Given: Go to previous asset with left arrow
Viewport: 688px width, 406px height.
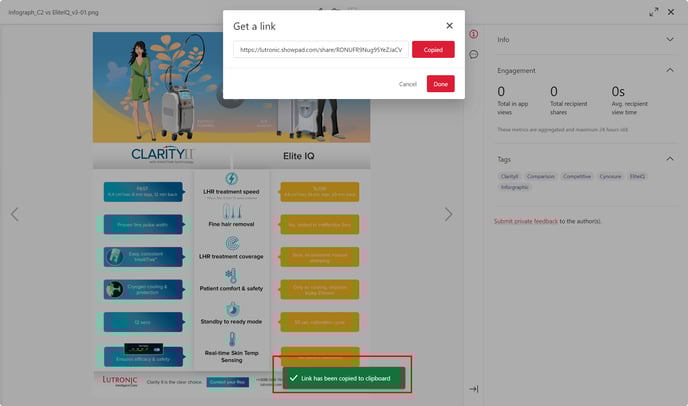Looking at the screenshot, I should [15, 214].
